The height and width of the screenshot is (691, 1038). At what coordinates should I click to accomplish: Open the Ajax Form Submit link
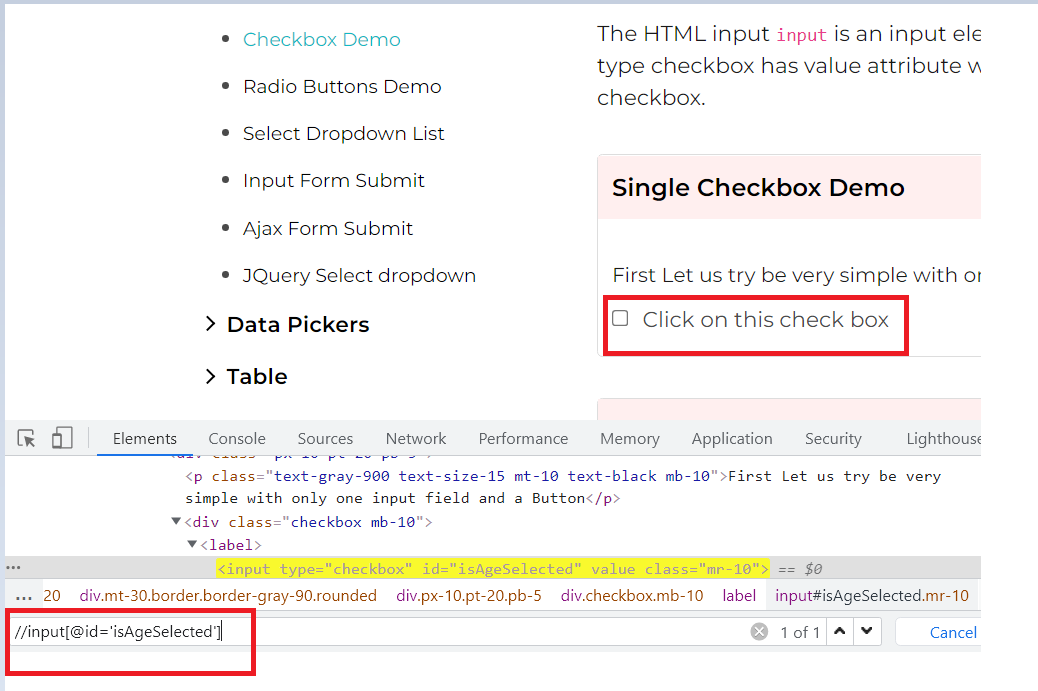click(328, 228)
